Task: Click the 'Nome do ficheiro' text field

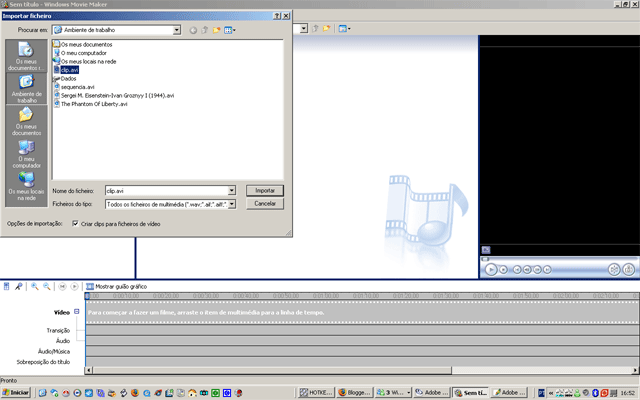Action: click(x=167, y=191)
